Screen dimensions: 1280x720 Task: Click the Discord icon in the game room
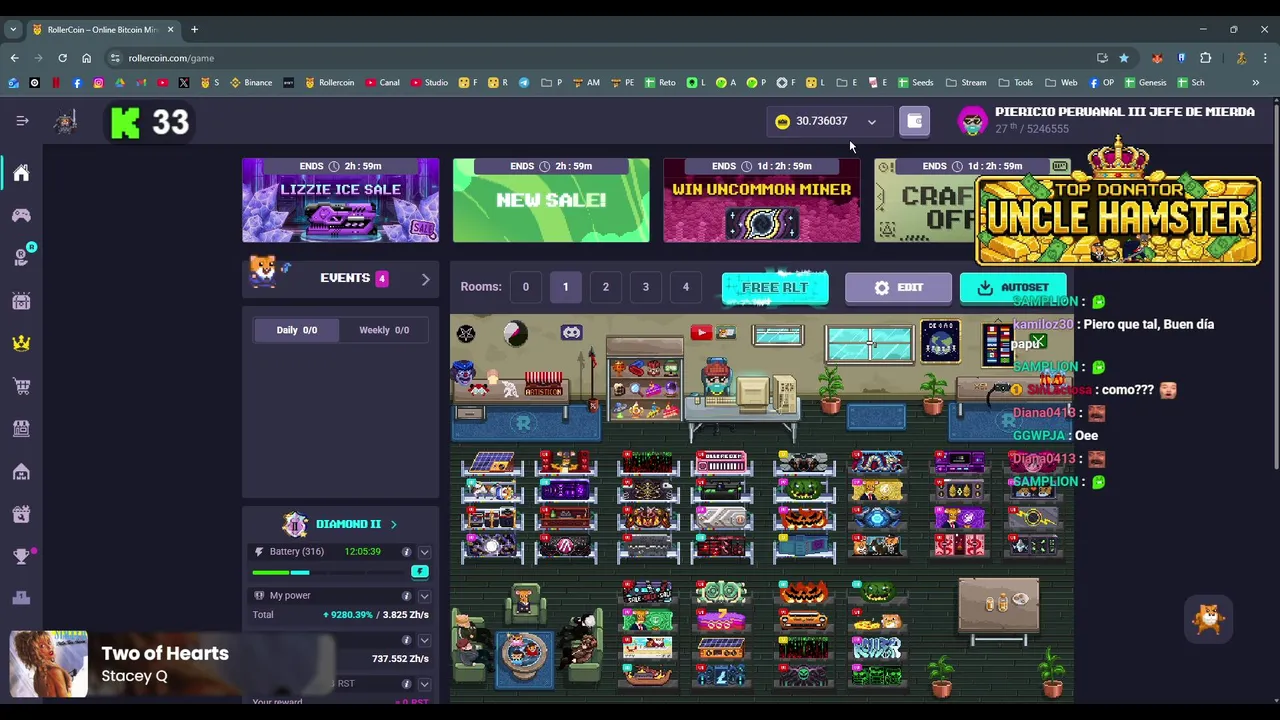coord(571,333)
